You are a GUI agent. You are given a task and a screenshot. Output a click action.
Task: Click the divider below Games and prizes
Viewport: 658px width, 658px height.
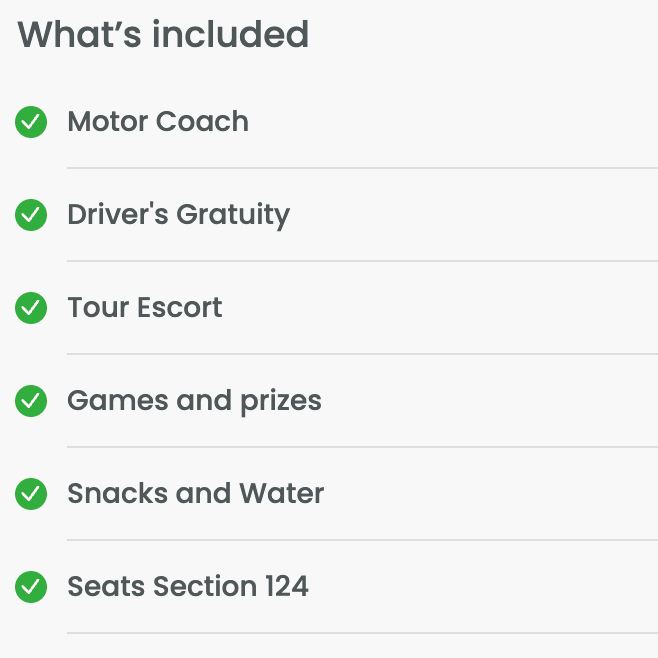362,447
